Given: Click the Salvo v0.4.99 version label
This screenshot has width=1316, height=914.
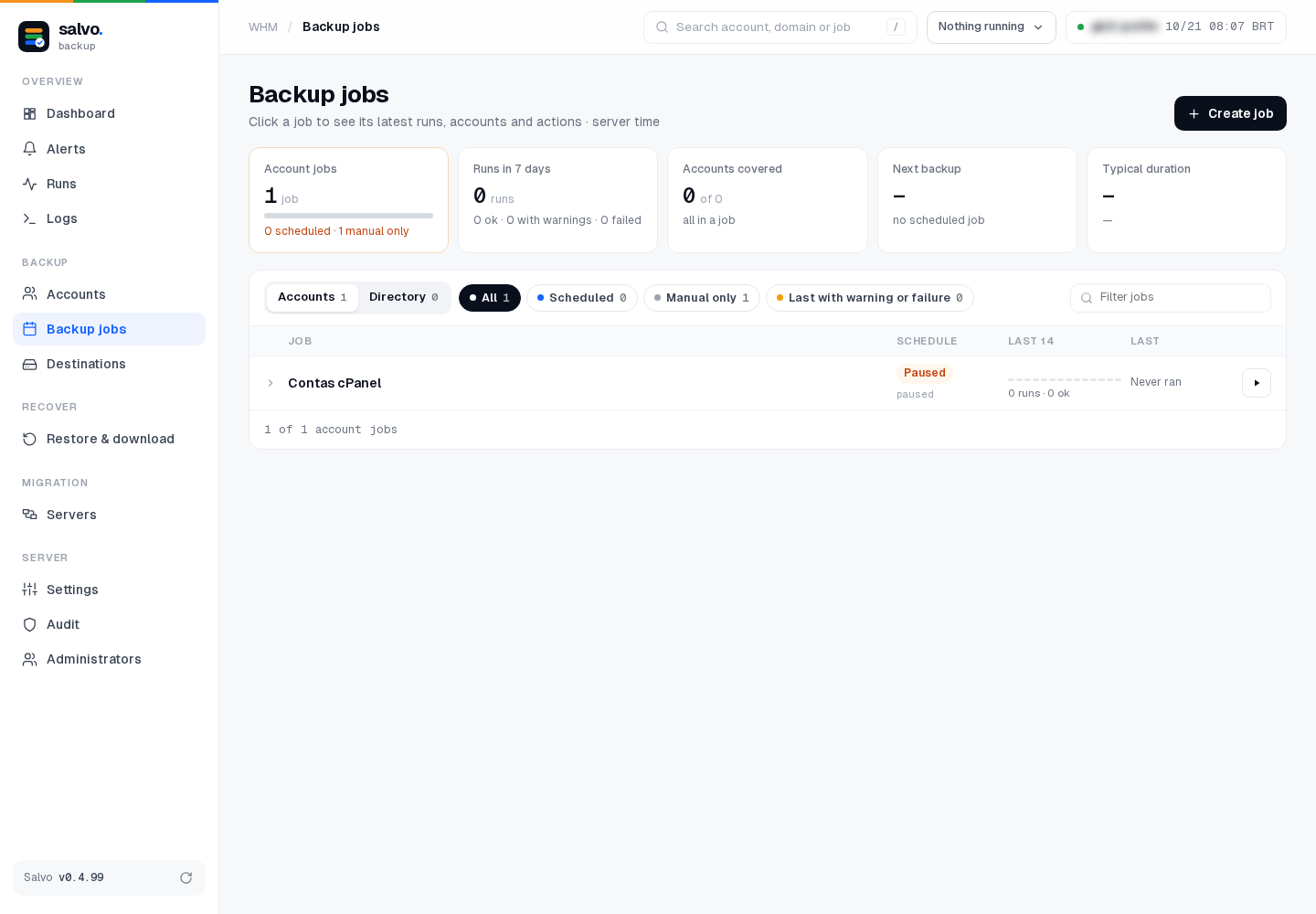Looking at the screenshot, I should coord(64,877).
